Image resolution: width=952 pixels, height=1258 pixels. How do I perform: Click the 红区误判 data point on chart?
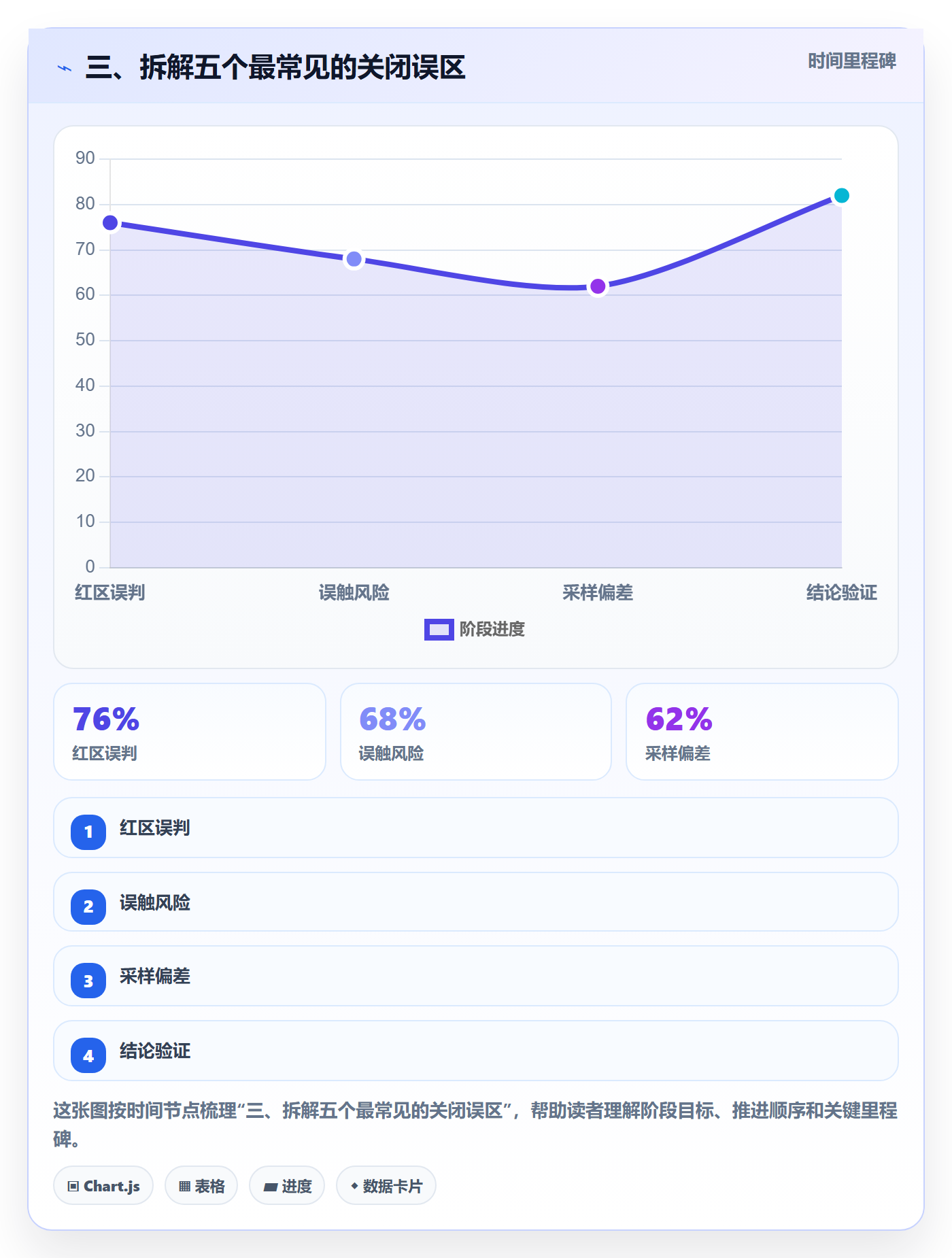[x=110, y=223]
